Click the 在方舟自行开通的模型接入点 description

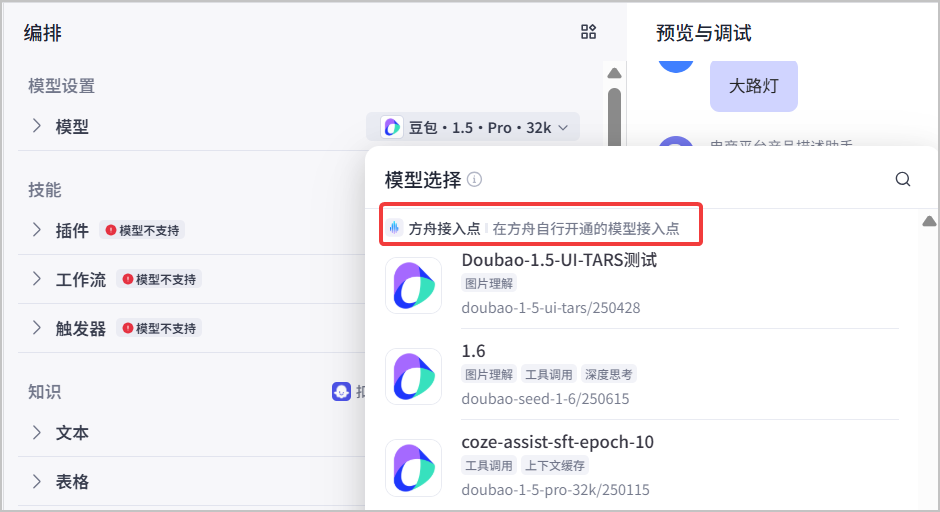click(x=586, y=228)
